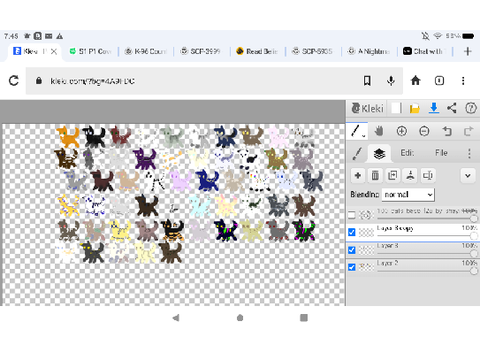
Task: Redo the undone action
Action: (x=469, y=131)
